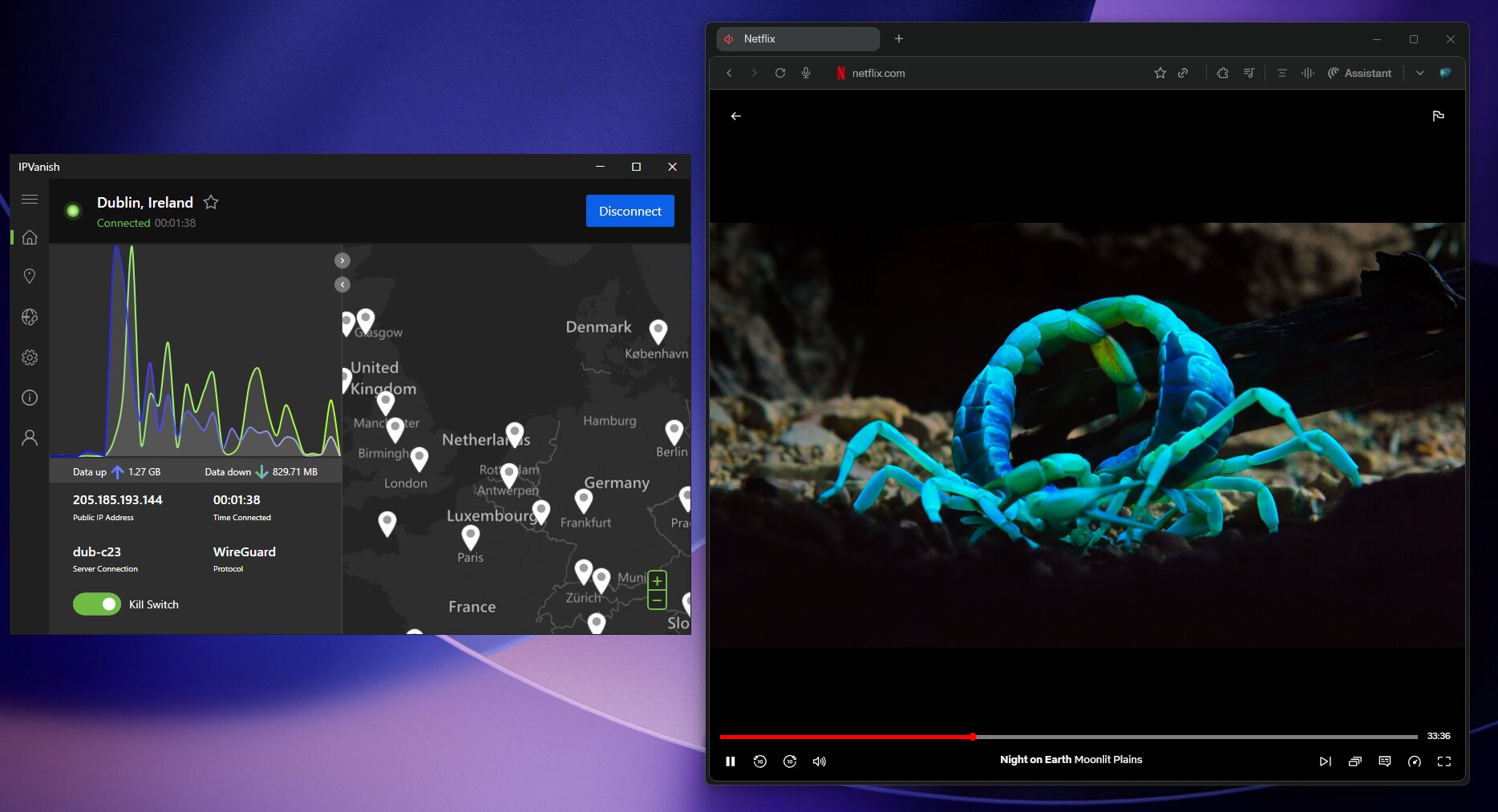Toggle the Kill Switch off
The height and width of the screenshot is (812, 1498).
click(97, 604)
